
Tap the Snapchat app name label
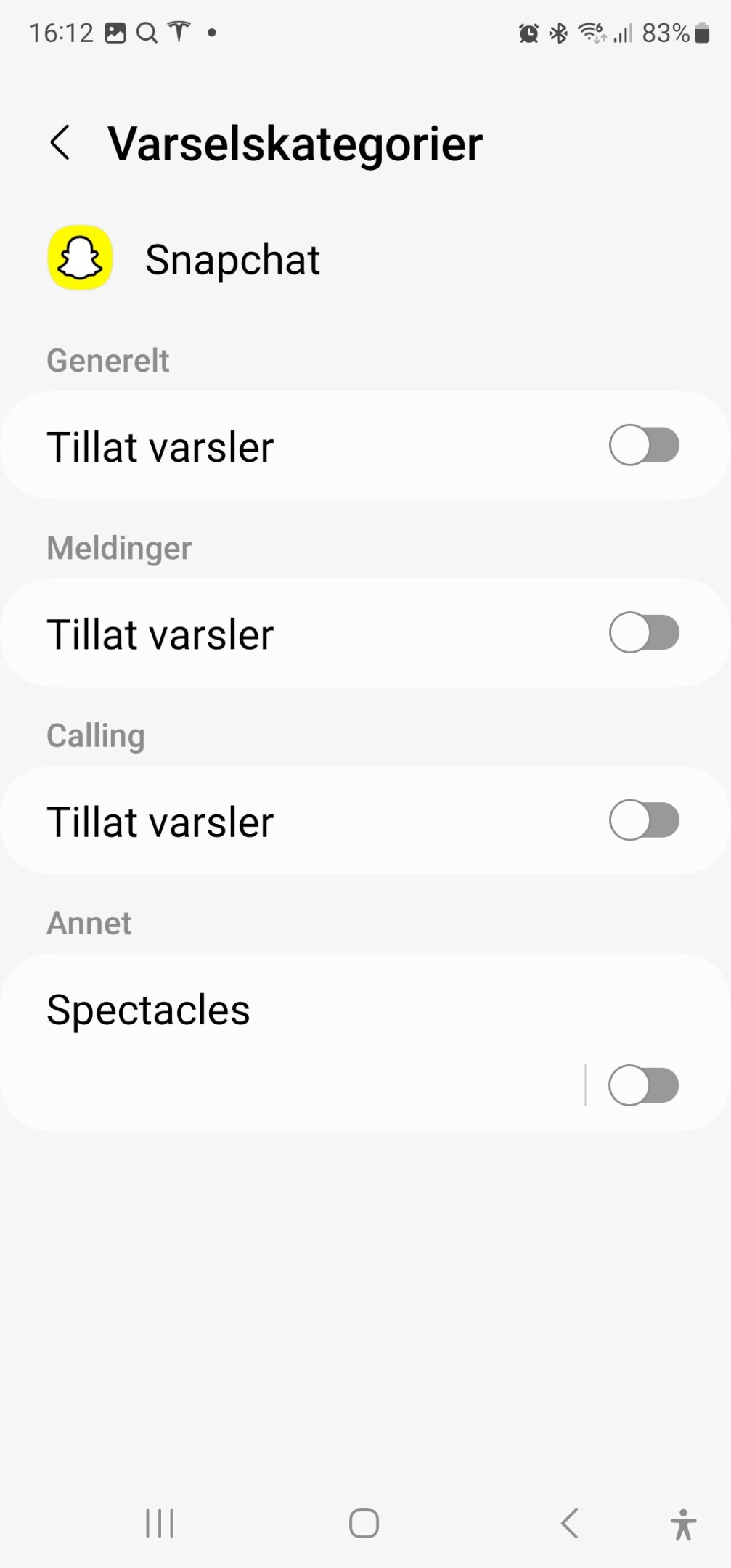click(x=232, y=260)
